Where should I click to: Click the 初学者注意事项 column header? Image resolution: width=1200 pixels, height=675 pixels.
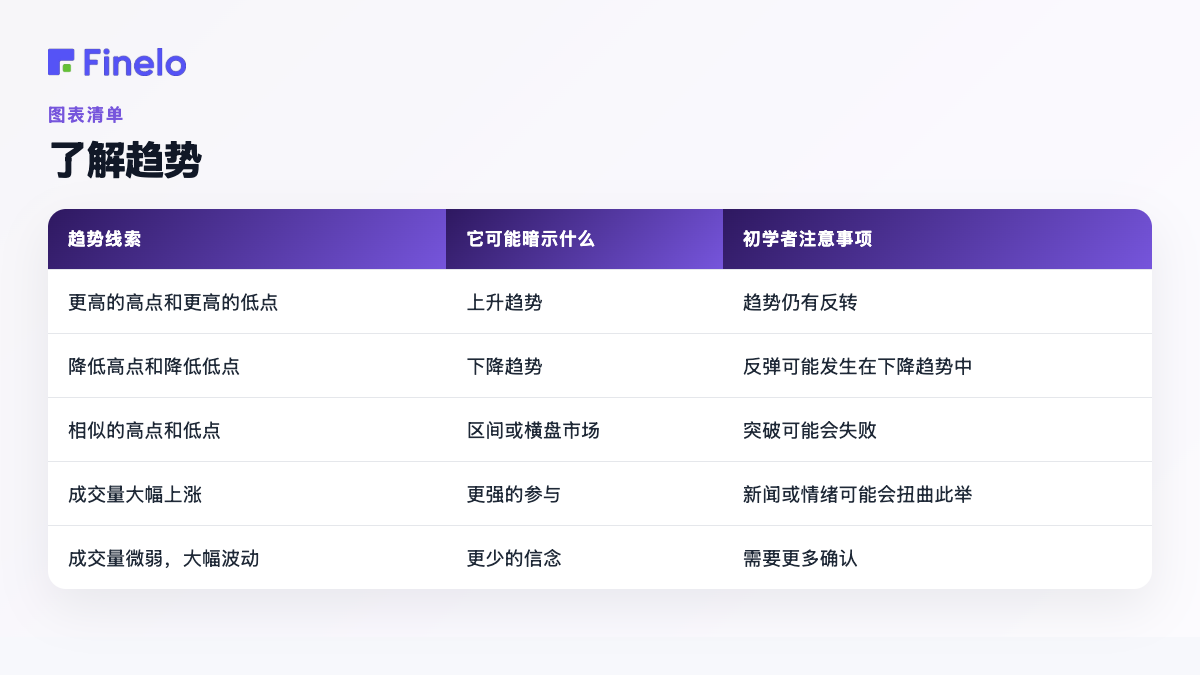[x=937, y=239]
